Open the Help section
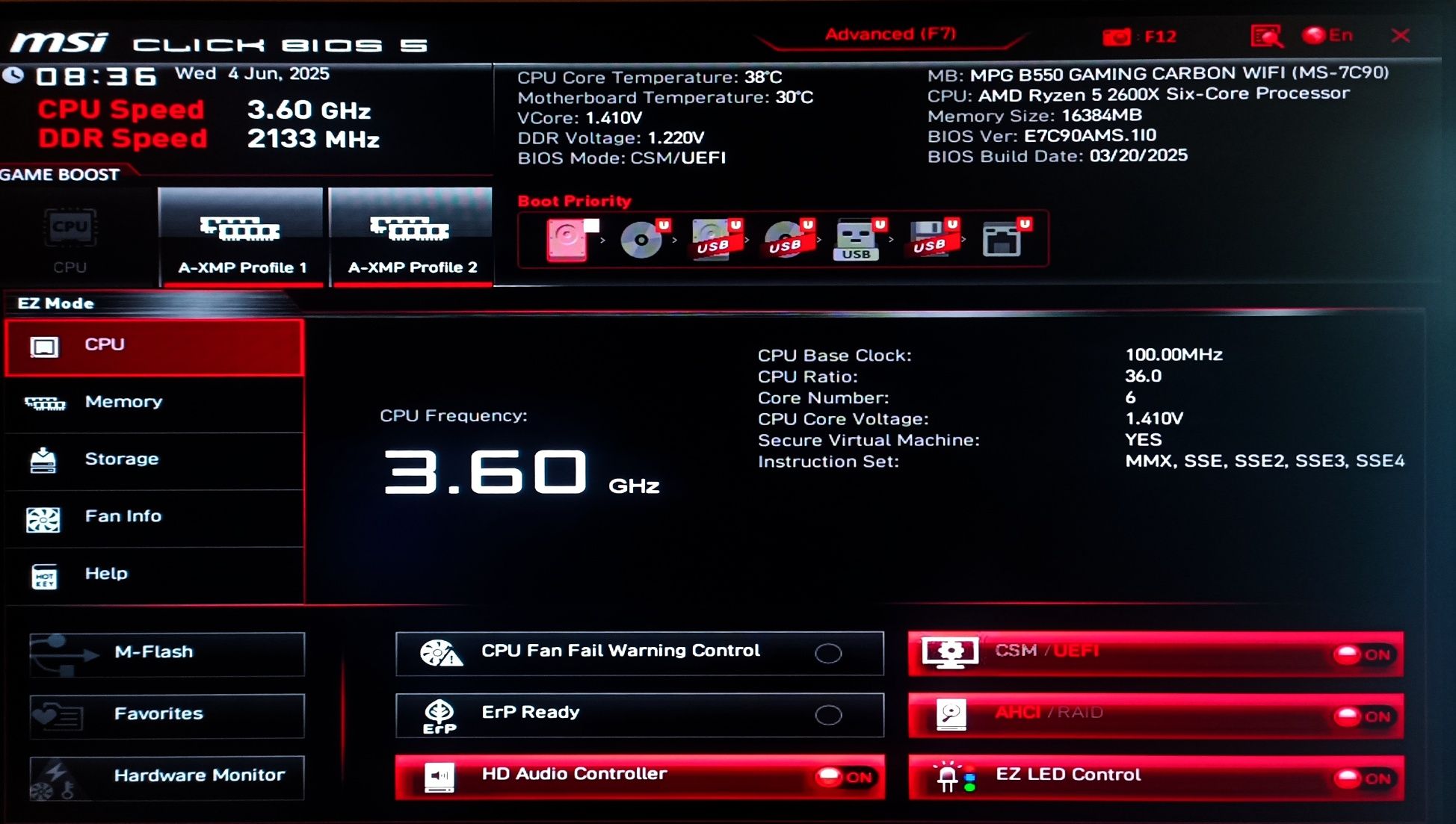The height and width of the screenshot is (824, 1456). [154, 575]
